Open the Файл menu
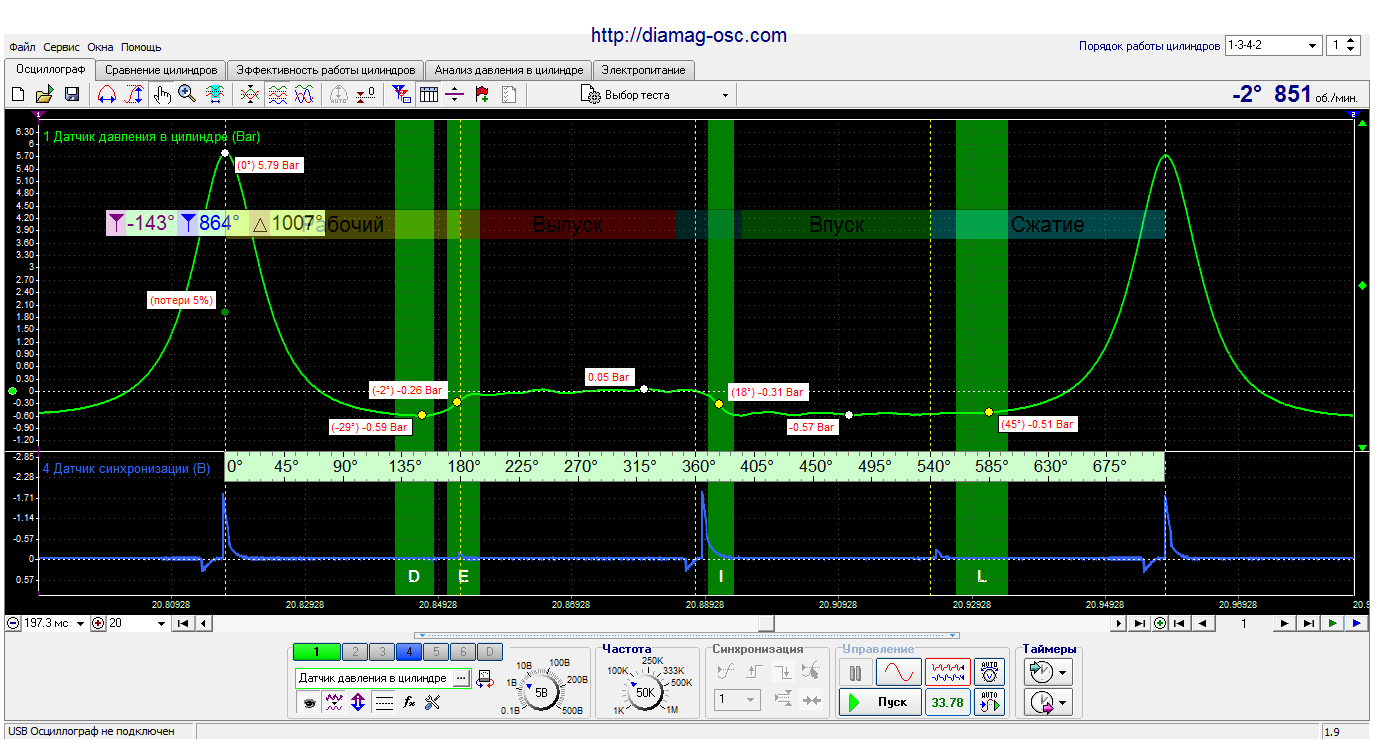The height and width of the screenshot is (744, 1382). 22,47
